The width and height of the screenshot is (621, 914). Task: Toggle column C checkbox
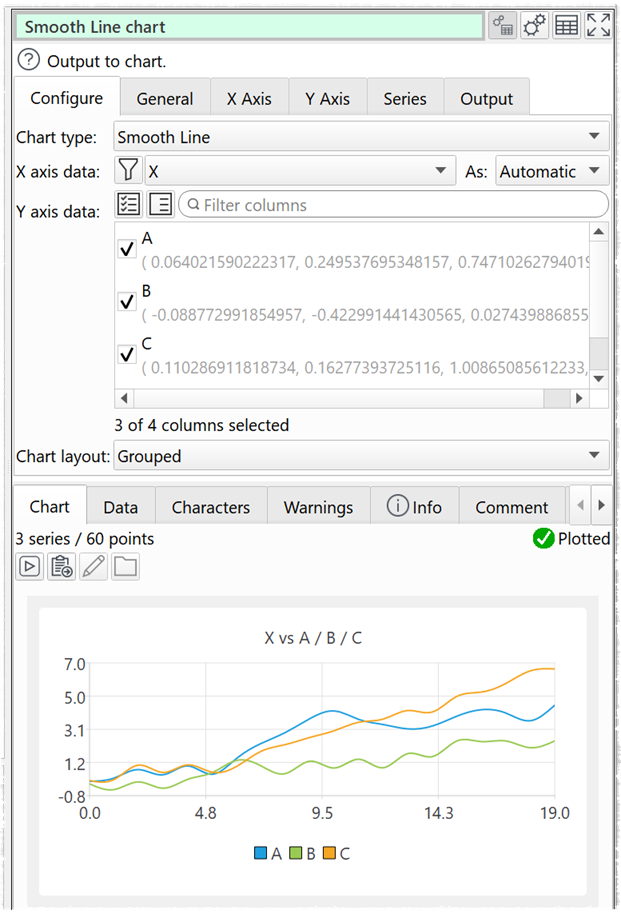coord(128,355)
